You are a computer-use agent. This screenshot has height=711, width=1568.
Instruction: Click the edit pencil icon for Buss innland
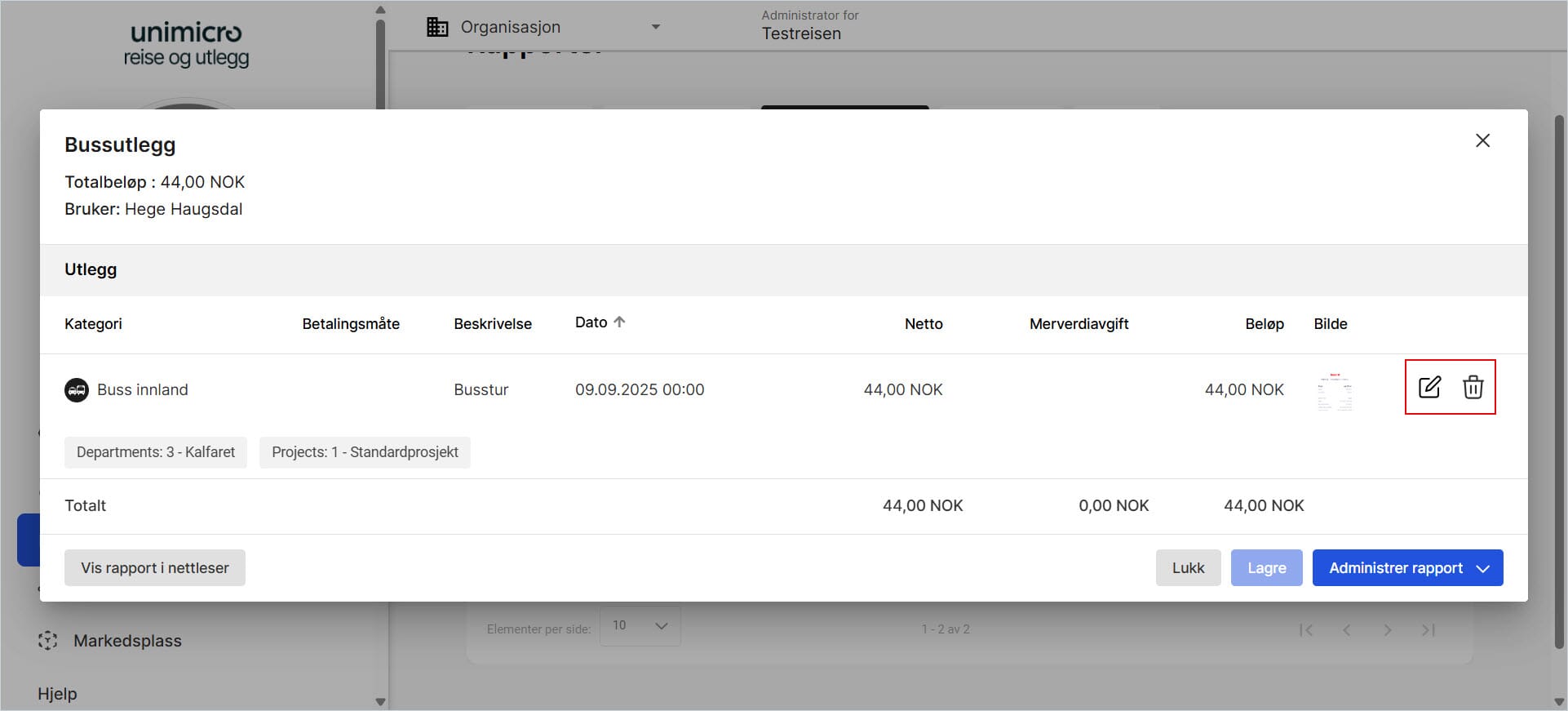[1429, 387]
